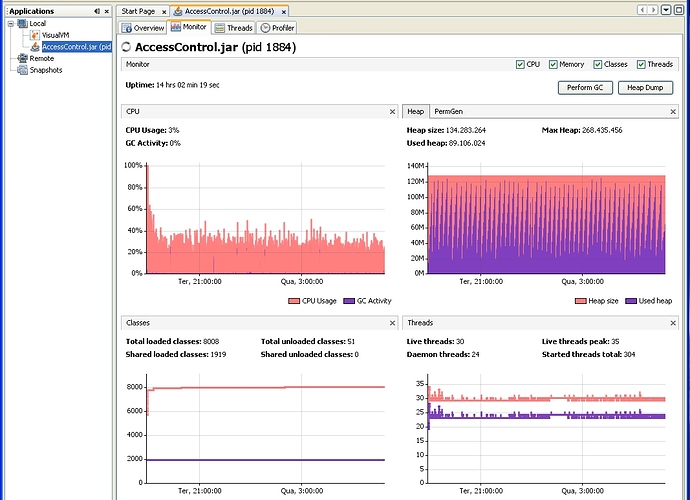The height and width of the screenshot is (500, 690).
Task: Close the Applications side panel
Action: click(x=106, y=11)
